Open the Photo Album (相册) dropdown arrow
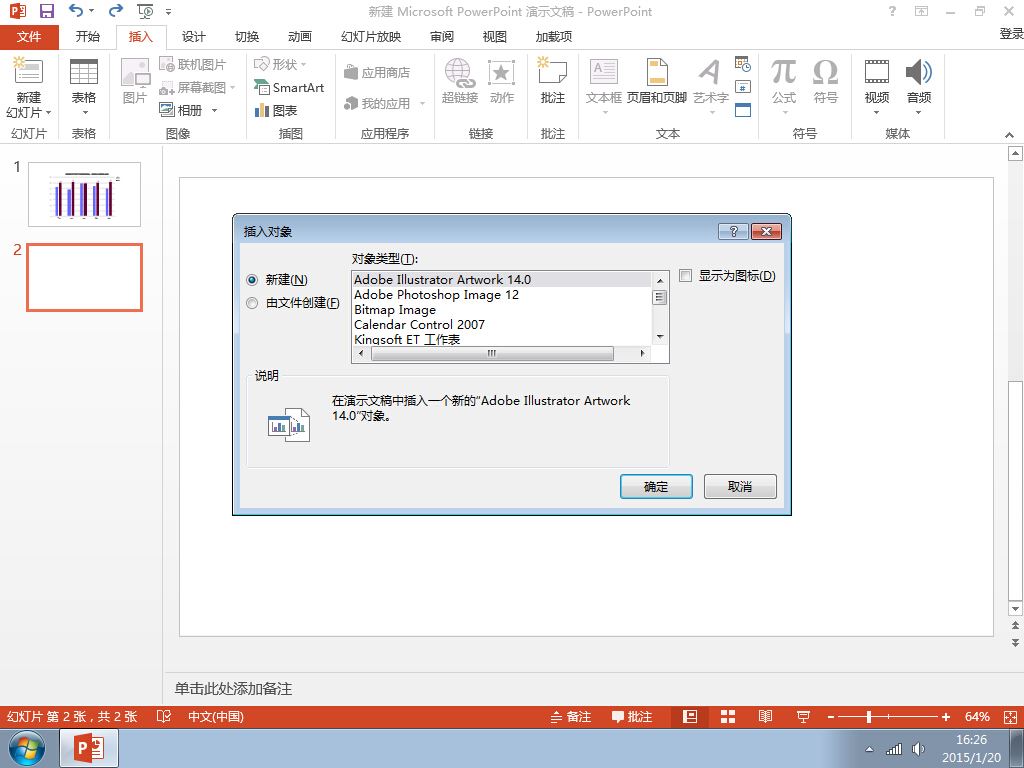Viewport: 1024px width, 768px height. click(214, 110)
